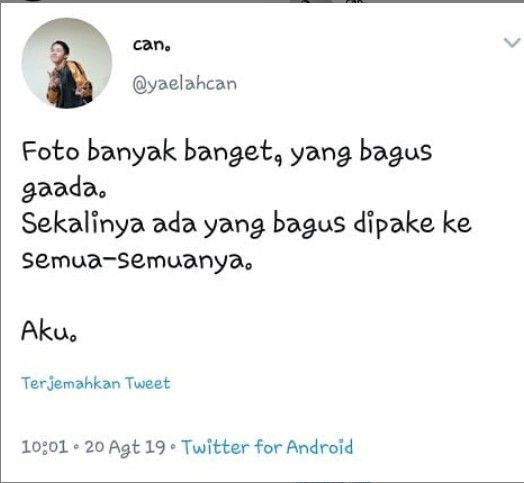Open the circular profile photo of can.

67,63
